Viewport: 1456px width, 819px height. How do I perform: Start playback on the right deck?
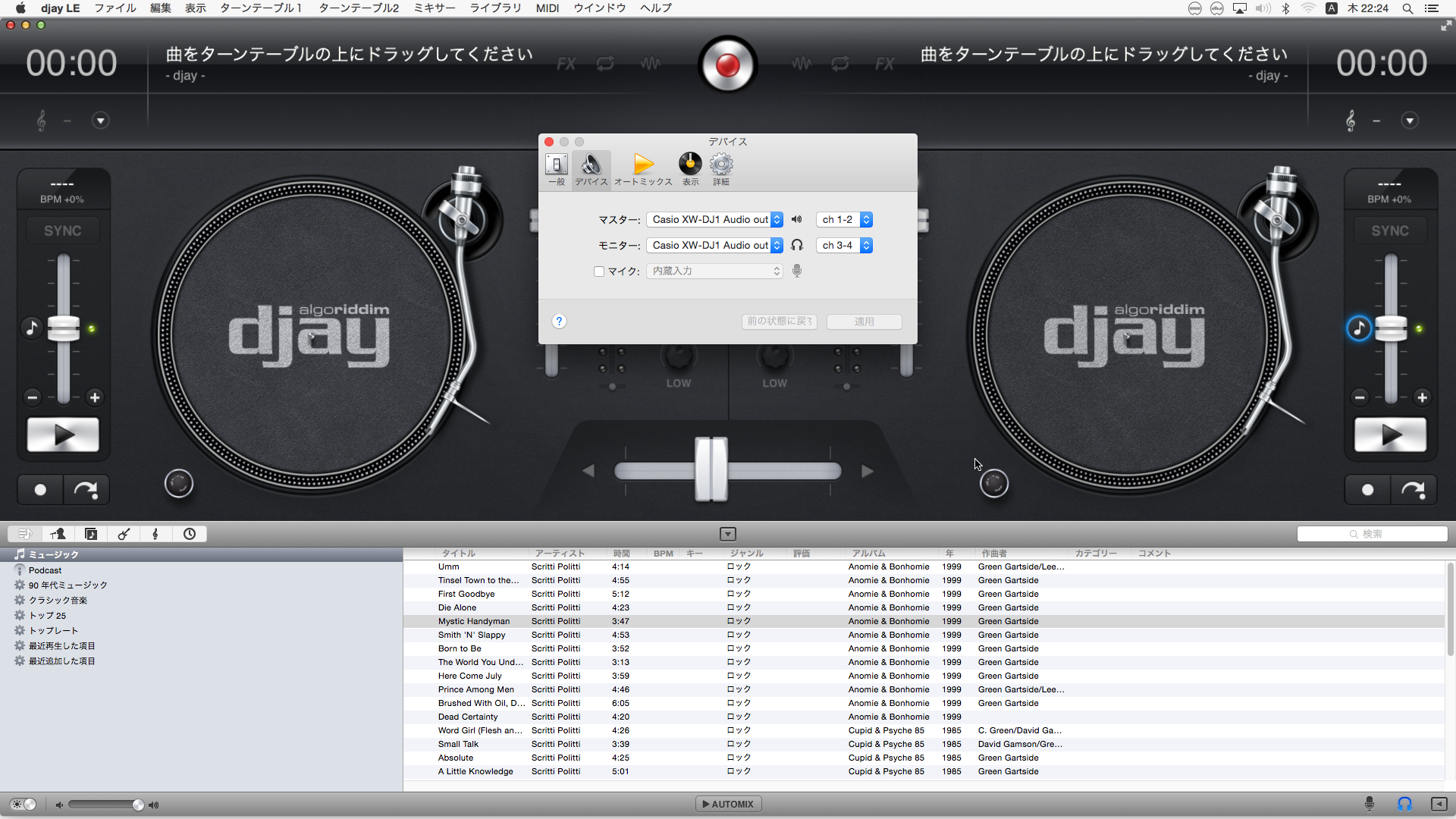[x=1390, y=435]
